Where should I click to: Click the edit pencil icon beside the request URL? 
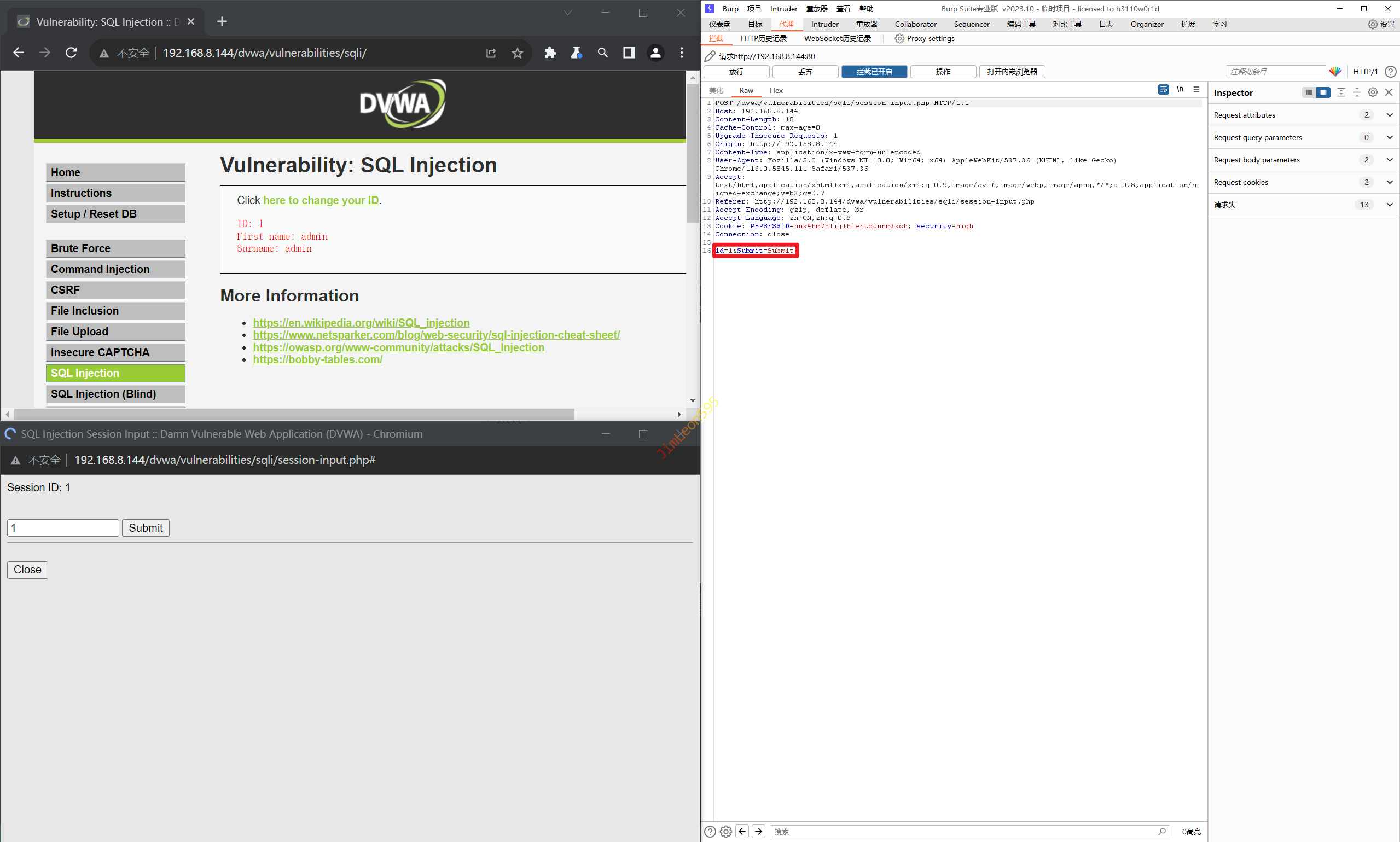(710, 56)
